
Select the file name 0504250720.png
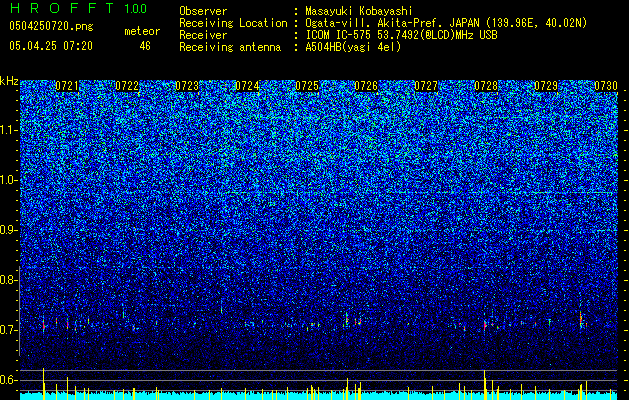[x=51, y=26]
